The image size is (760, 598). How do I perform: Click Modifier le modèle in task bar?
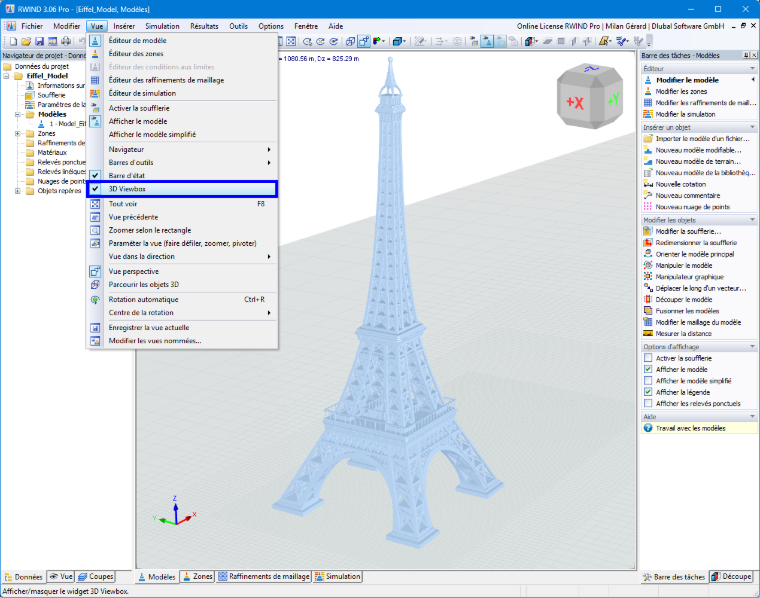click(x=687, y=80)
